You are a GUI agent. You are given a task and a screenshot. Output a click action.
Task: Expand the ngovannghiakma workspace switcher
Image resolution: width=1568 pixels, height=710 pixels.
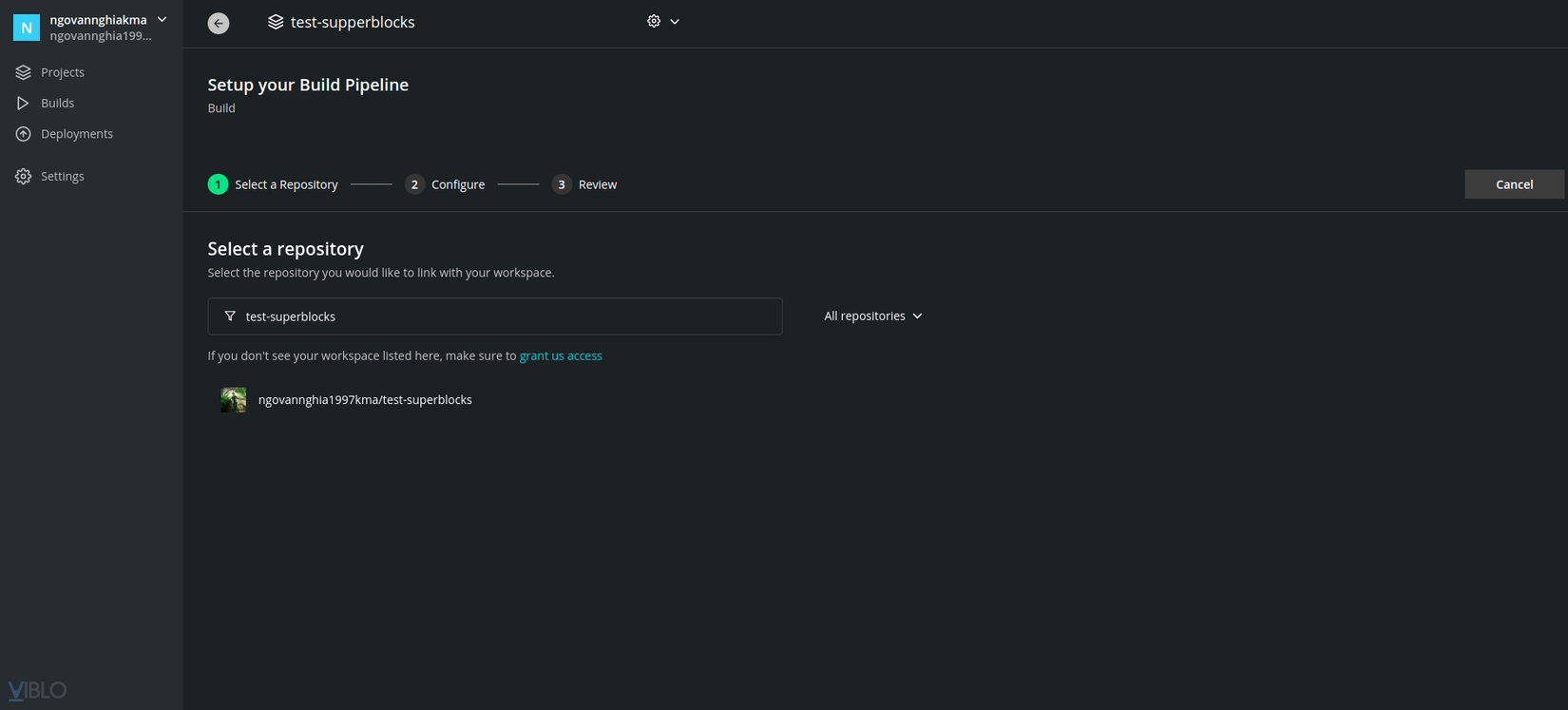click(162, 19)
